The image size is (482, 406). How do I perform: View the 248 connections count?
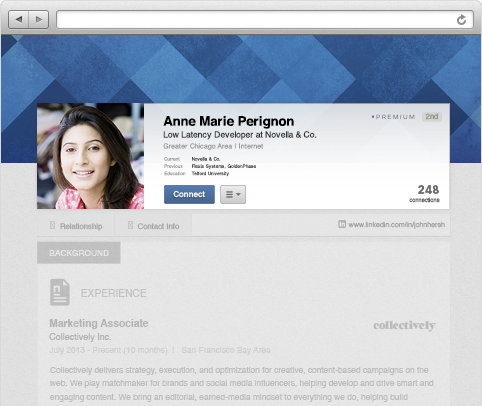coord(424,193)
